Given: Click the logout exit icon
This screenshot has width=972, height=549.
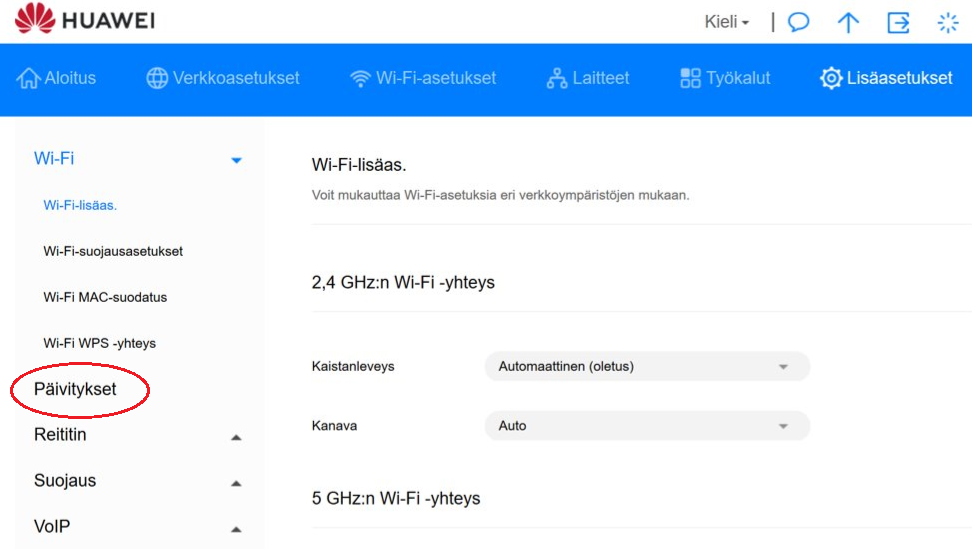Looking at the screenshot, I should 898,23.
